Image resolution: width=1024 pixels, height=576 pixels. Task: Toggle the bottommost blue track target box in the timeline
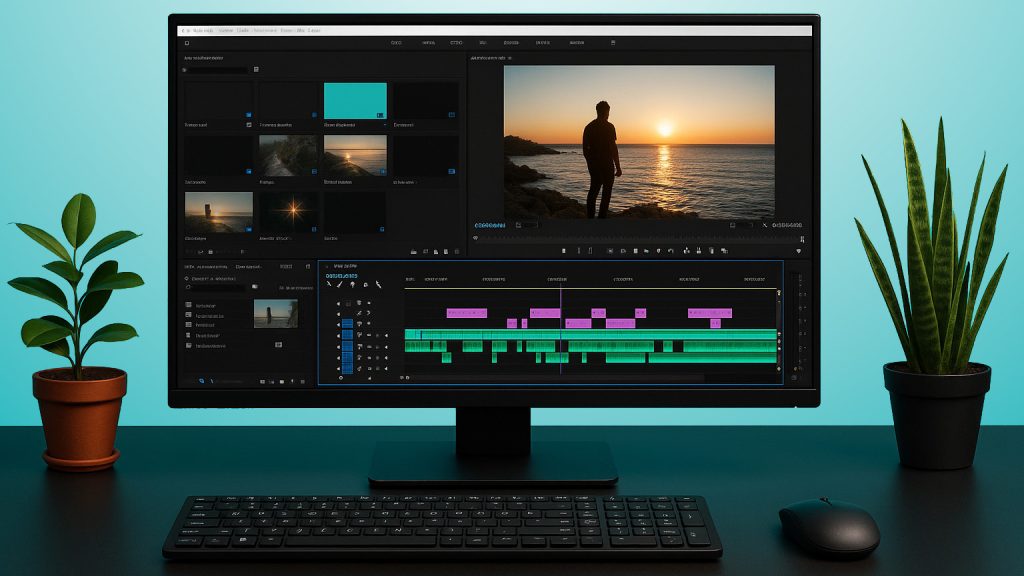(348, 367)
